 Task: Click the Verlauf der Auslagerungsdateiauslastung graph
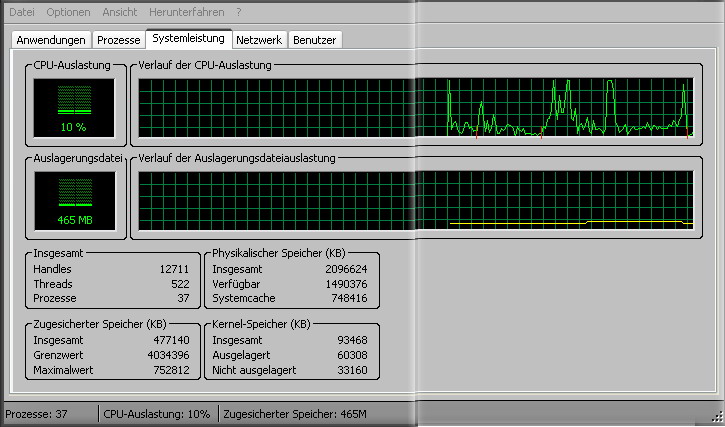(x=414, y=198)
